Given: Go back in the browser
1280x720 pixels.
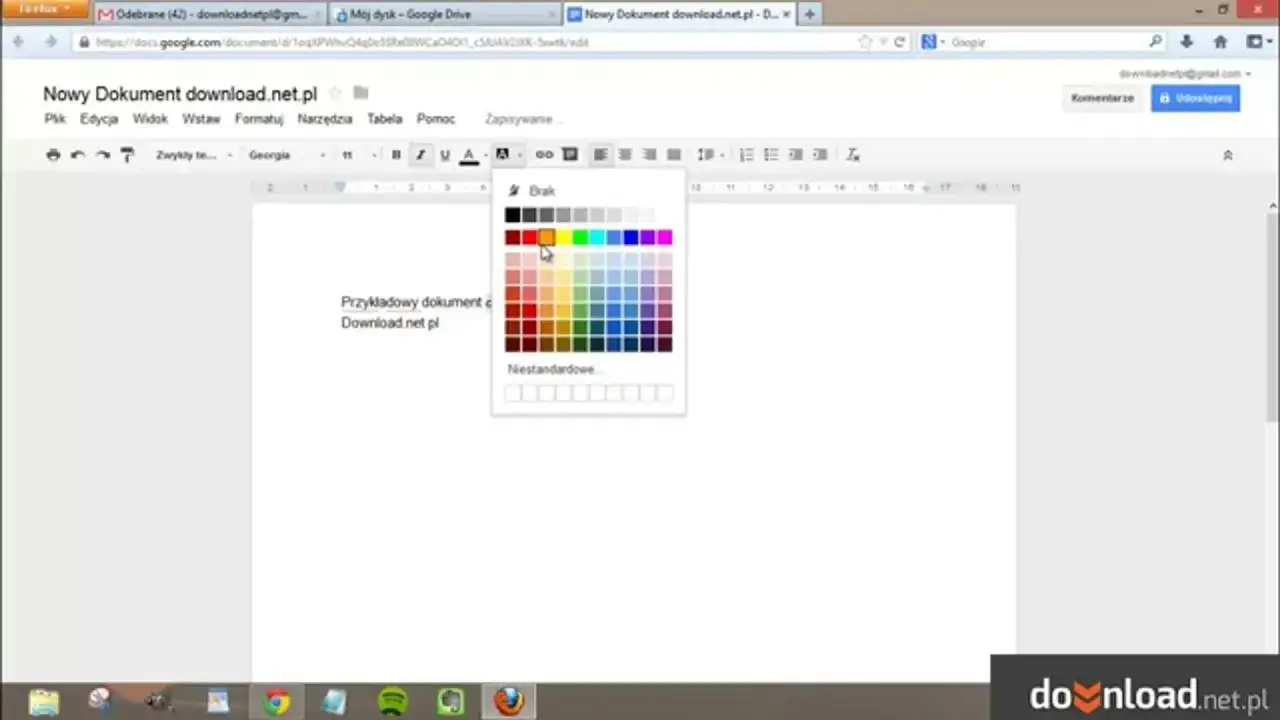Looking at the screenshot, I should [x=18, y=42].
